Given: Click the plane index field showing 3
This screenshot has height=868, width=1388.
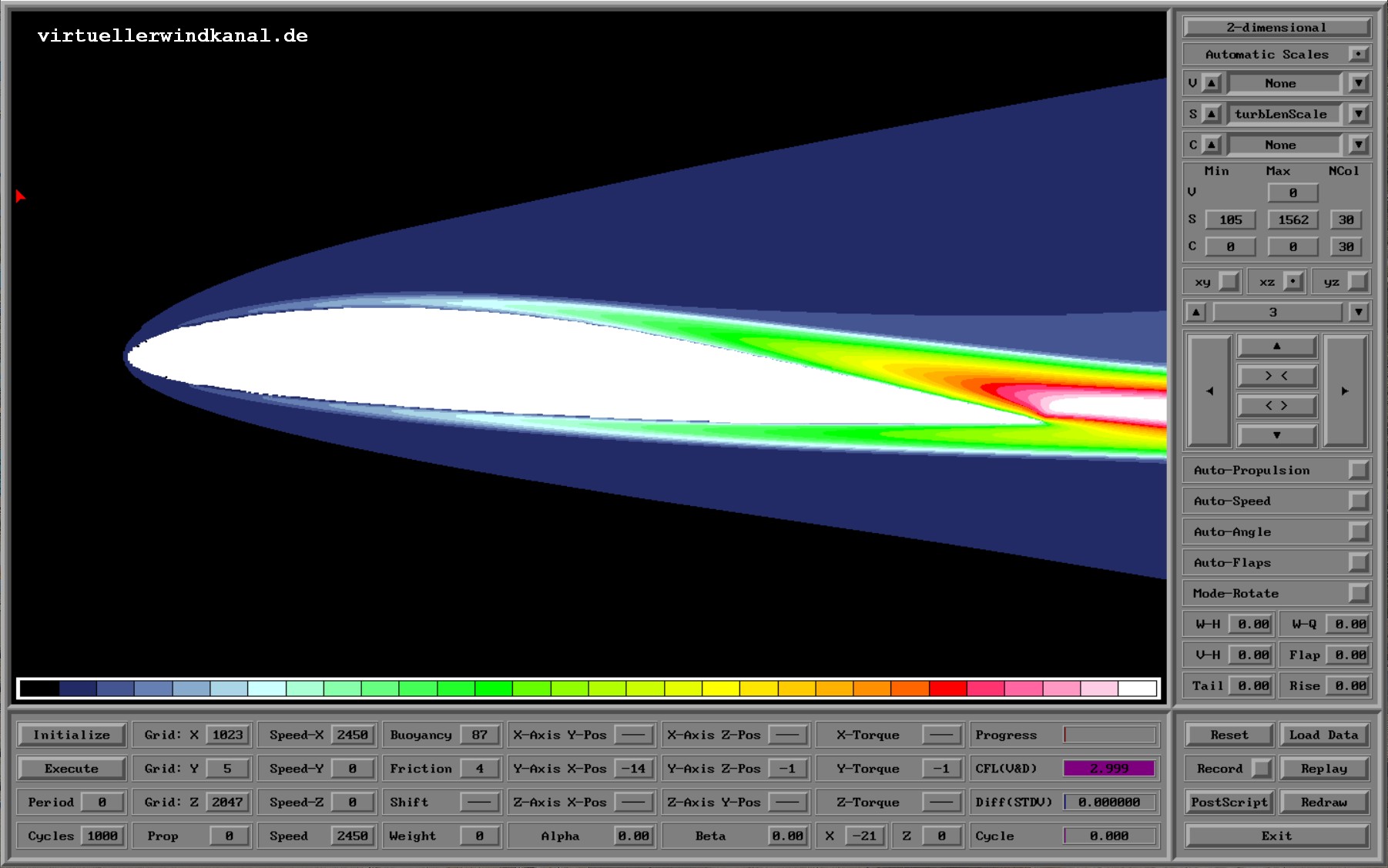Looking at the screenshot, I should pos(1277,312).
